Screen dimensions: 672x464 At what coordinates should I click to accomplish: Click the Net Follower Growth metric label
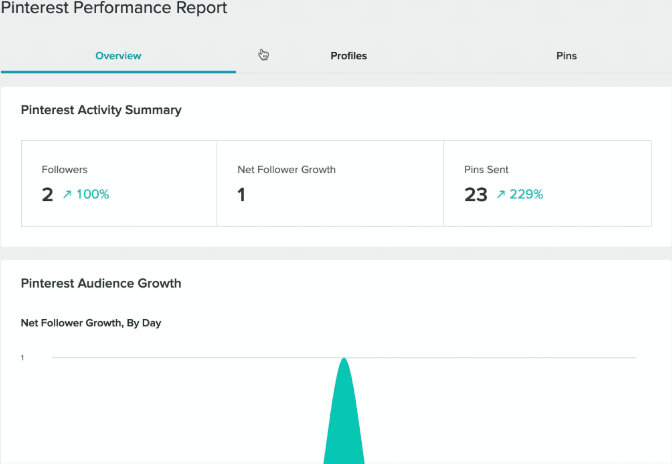286,170
